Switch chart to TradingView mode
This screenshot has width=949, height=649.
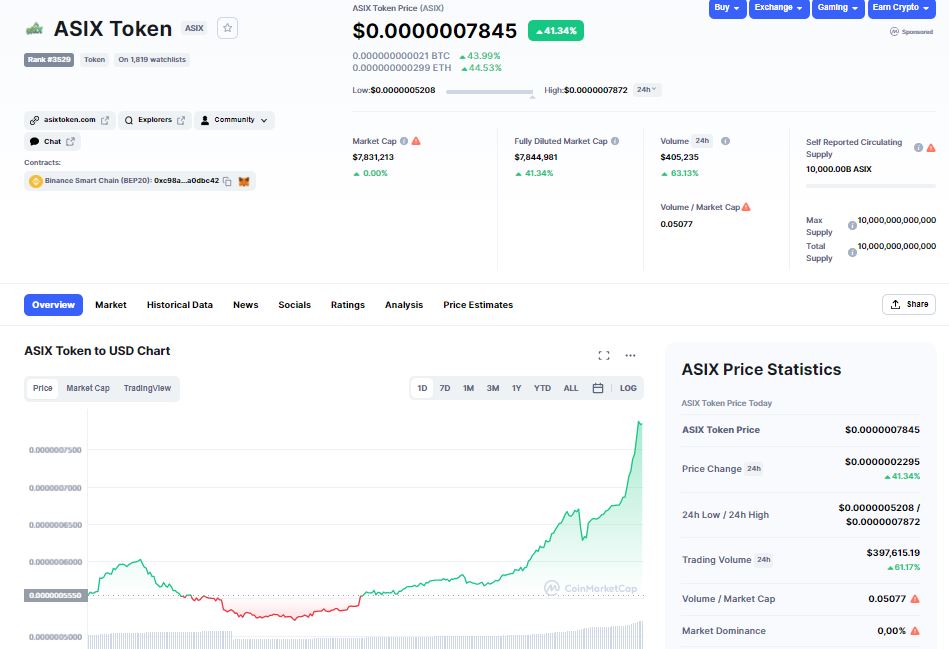[147, 388]
